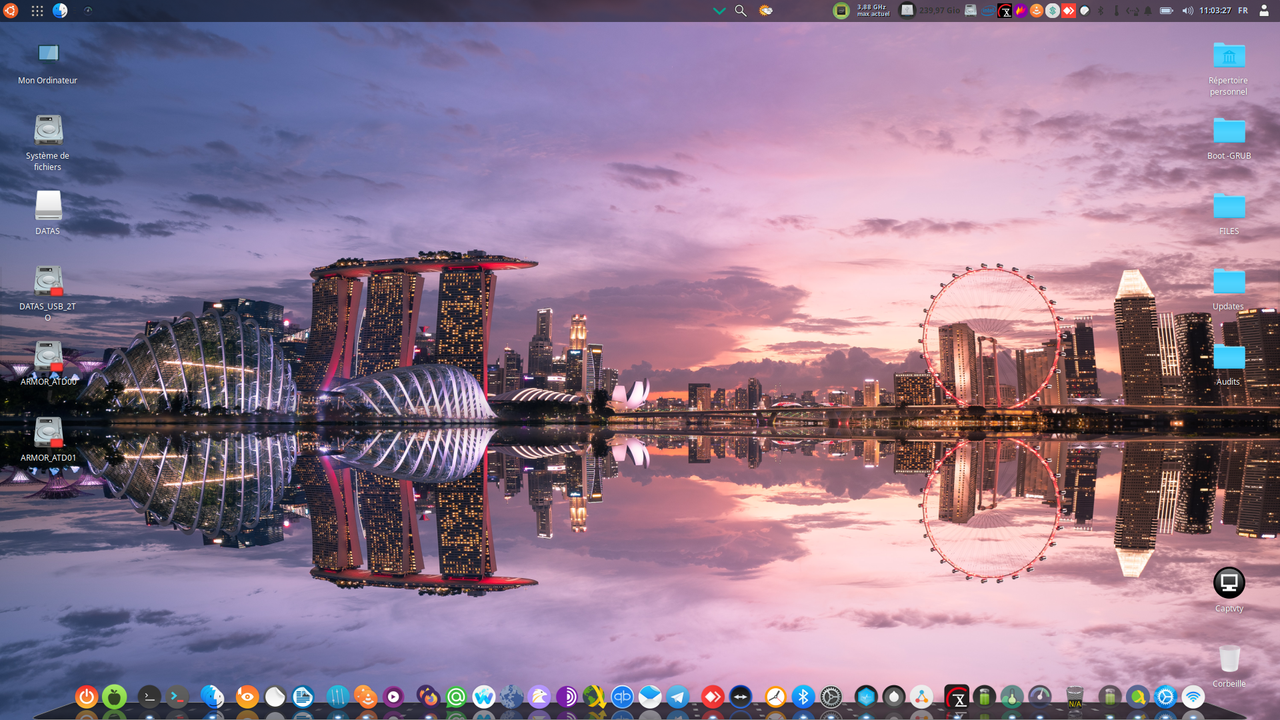
Task: Open the battery indicator in top panel
Action: pos(1166,10)
